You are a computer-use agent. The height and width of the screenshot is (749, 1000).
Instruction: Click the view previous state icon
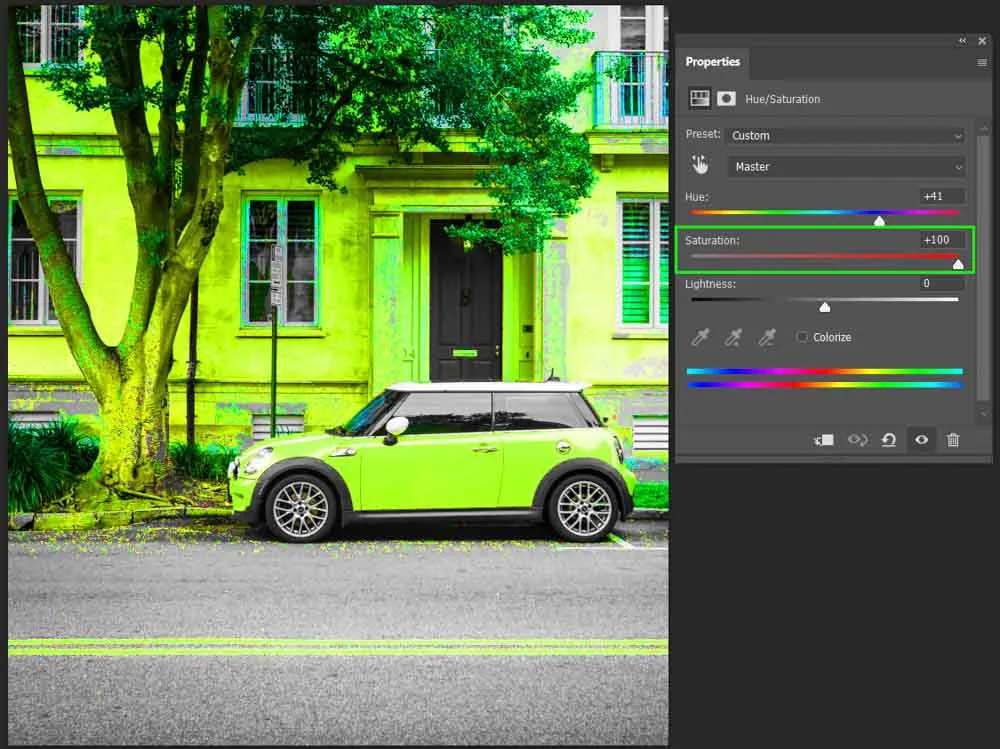point(857,440)
